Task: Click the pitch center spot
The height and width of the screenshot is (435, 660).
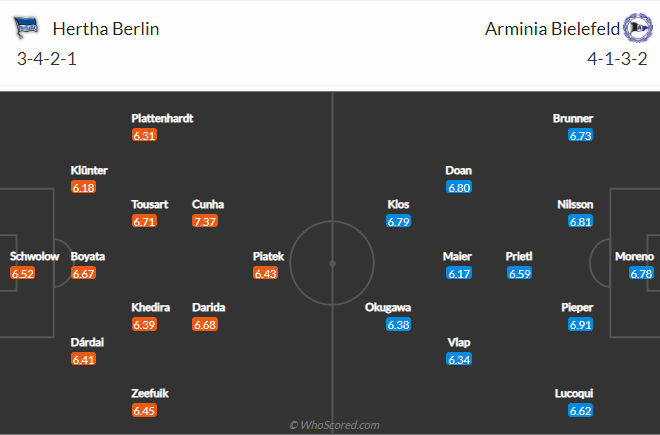Action: click(x=332, y=264)
